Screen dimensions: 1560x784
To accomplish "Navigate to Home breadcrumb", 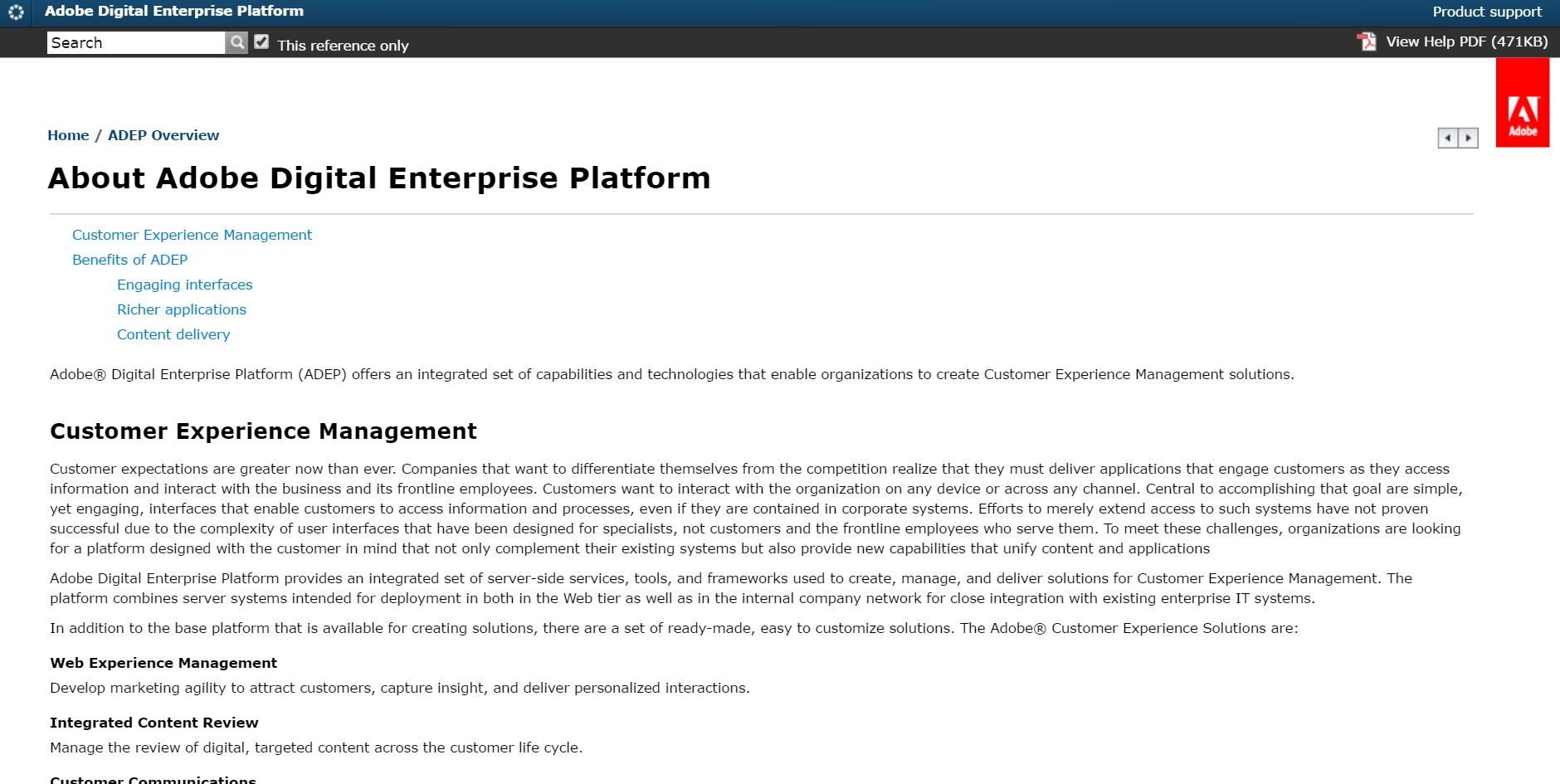I will (68, 135).
